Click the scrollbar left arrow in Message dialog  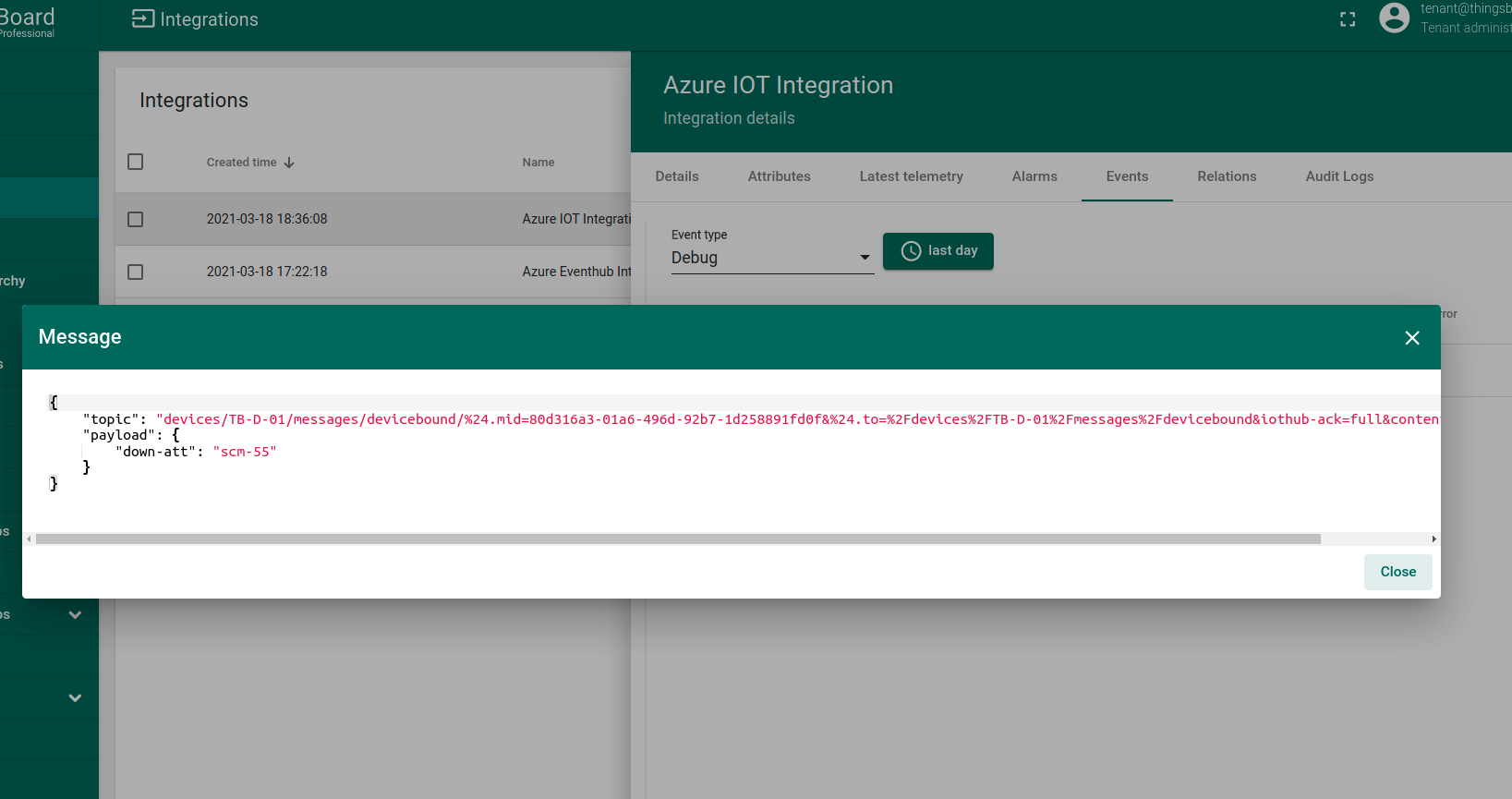[x=29, y=539]
